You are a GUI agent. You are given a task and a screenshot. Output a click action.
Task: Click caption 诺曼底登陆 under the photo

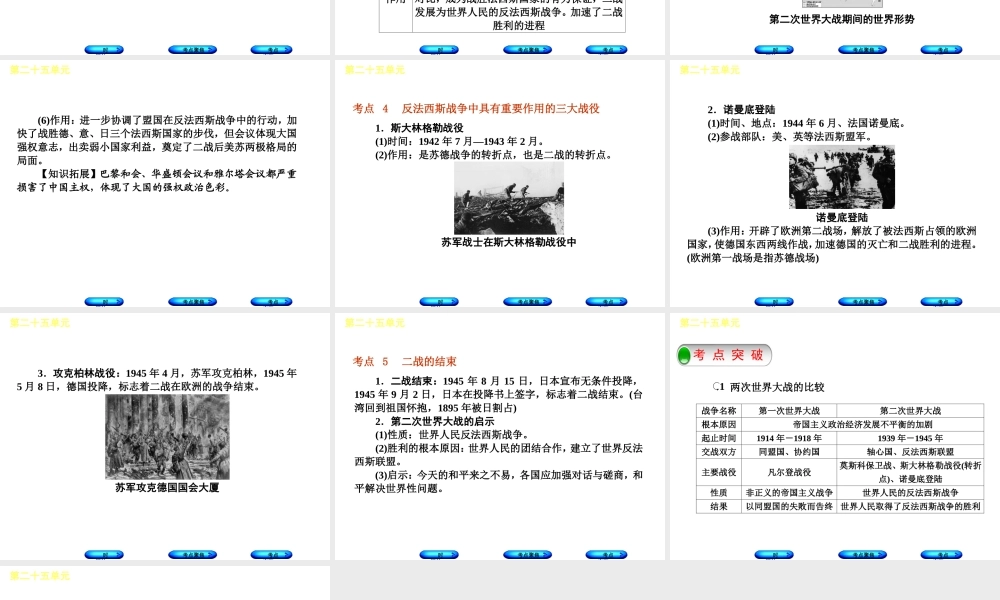[x=842, y=217]
